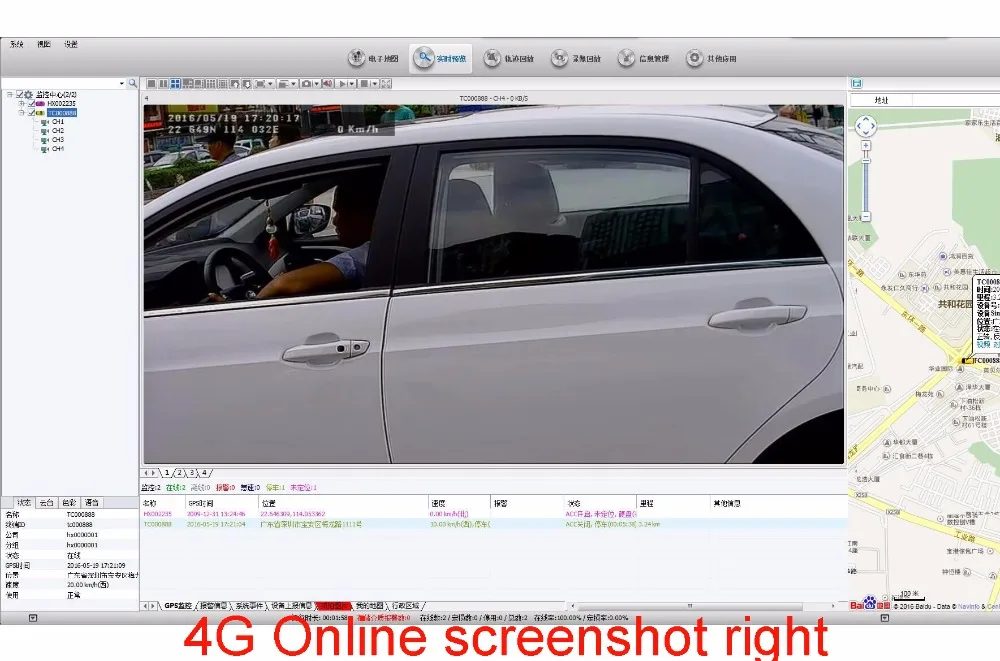Viewport: 1000px width, 661px height.
Task: Open stretch display dropdown arrow
Action: click(270, 84)
